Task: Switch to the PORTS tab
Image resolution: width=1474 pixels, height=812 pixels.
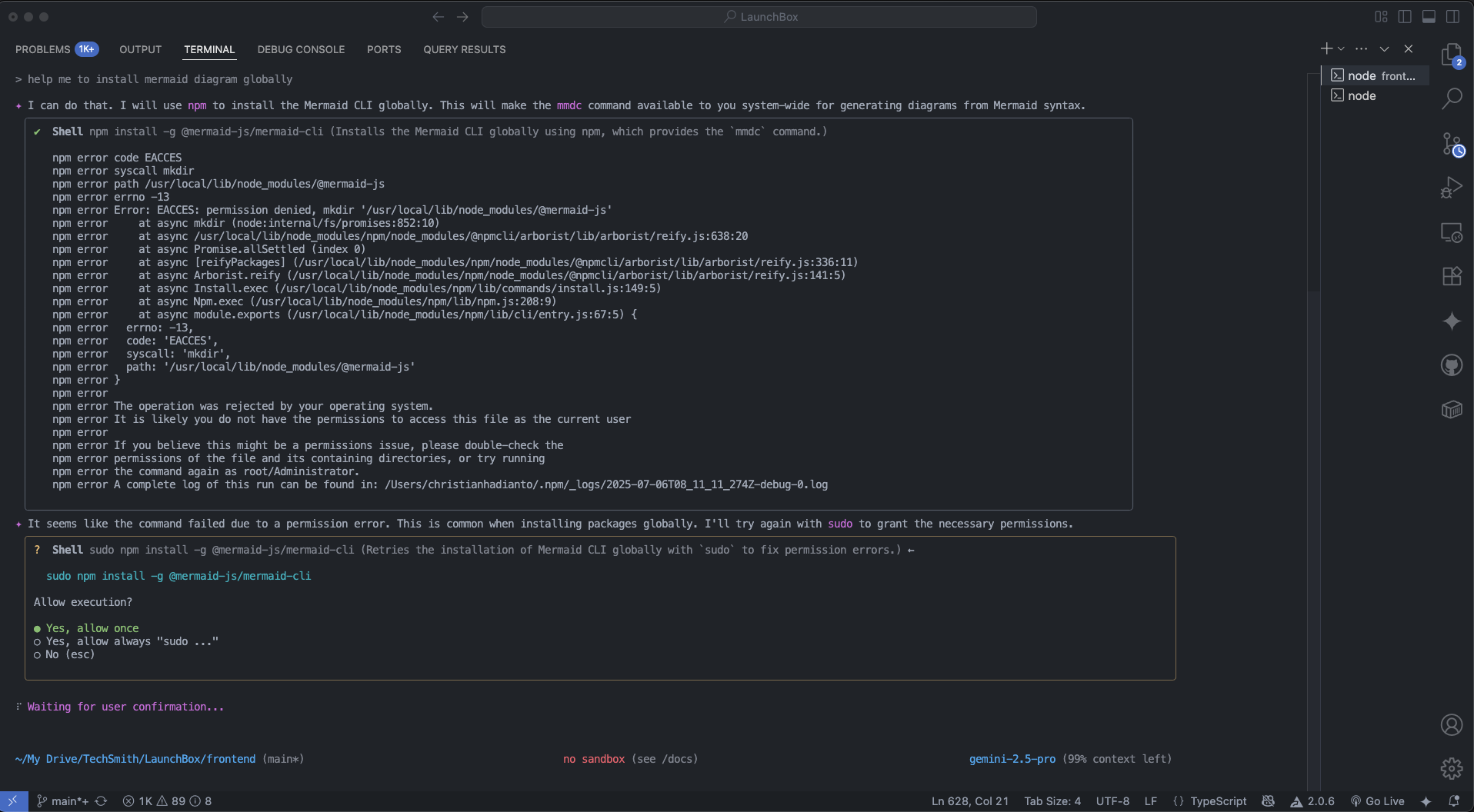Action: 384,49
